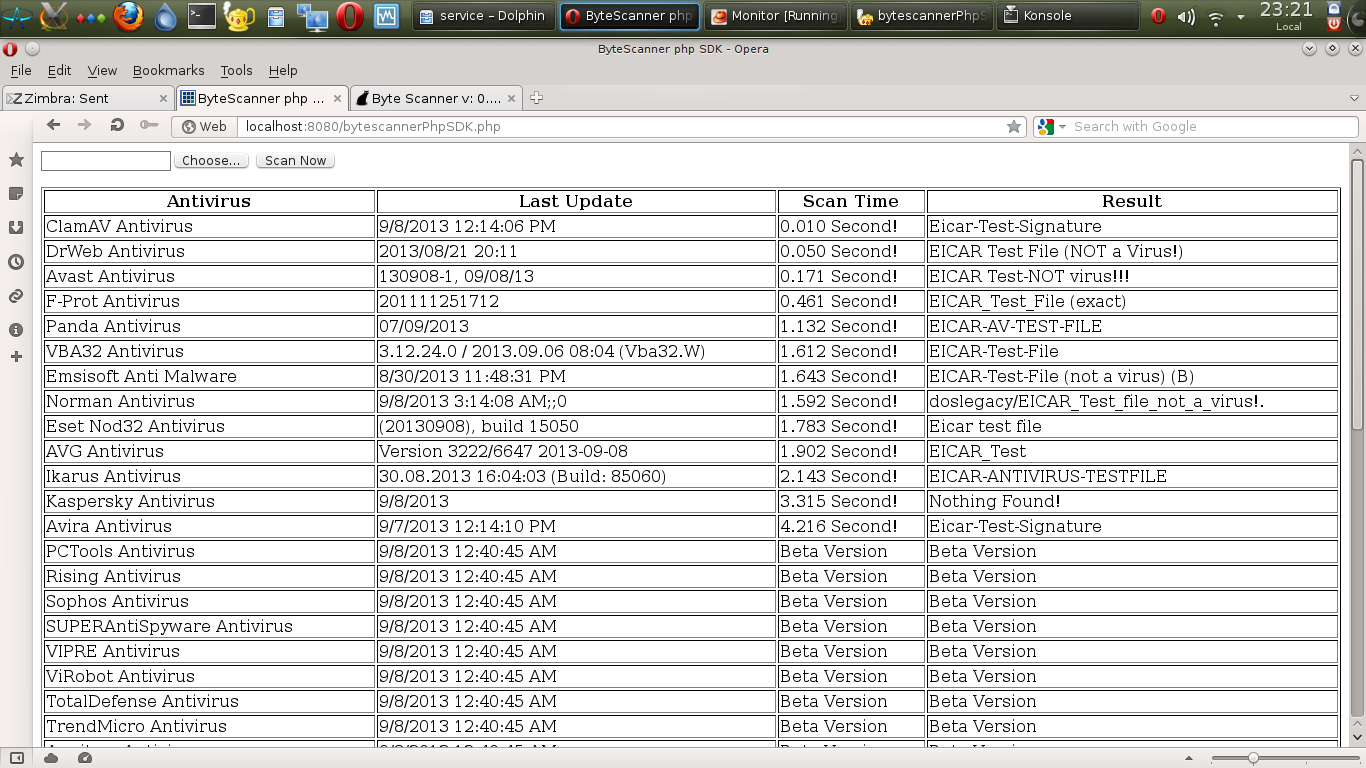This screenshot has width=1366, height=768.
Task: Open the Bookmarks menu
Action: [168, 70]
